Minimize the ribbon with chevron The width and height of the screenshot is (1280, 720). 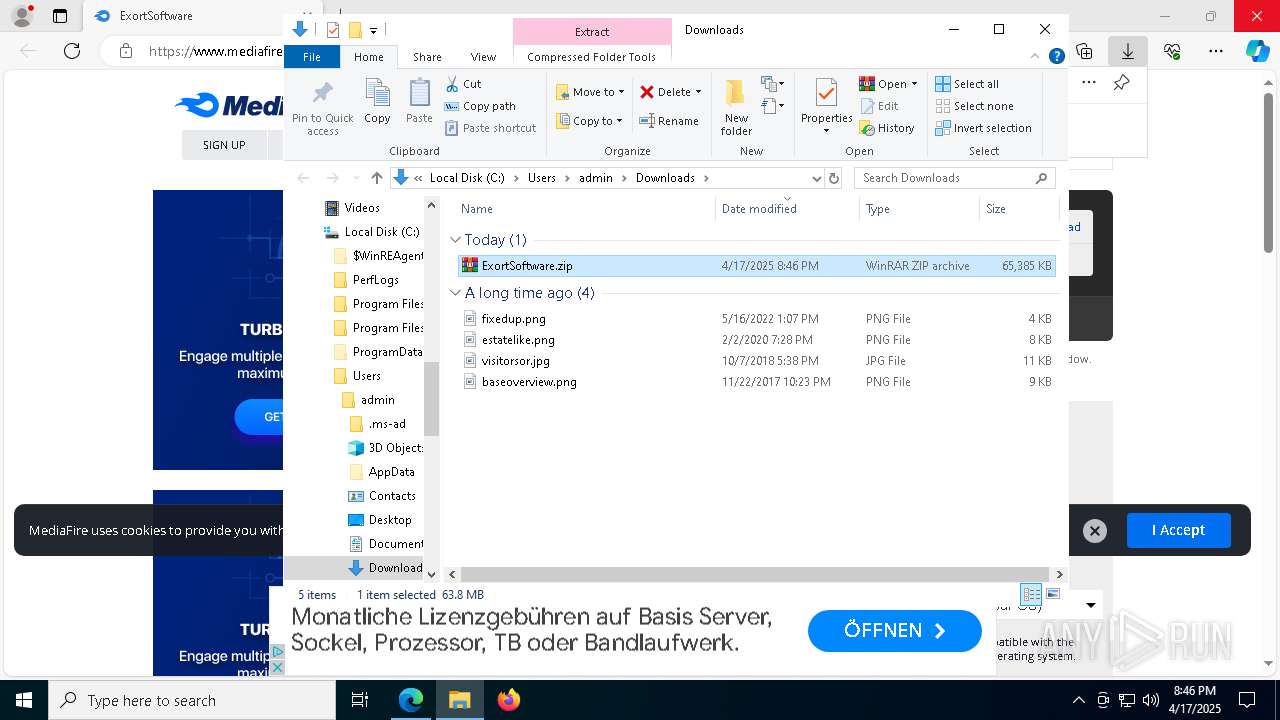pos(1036,57)
